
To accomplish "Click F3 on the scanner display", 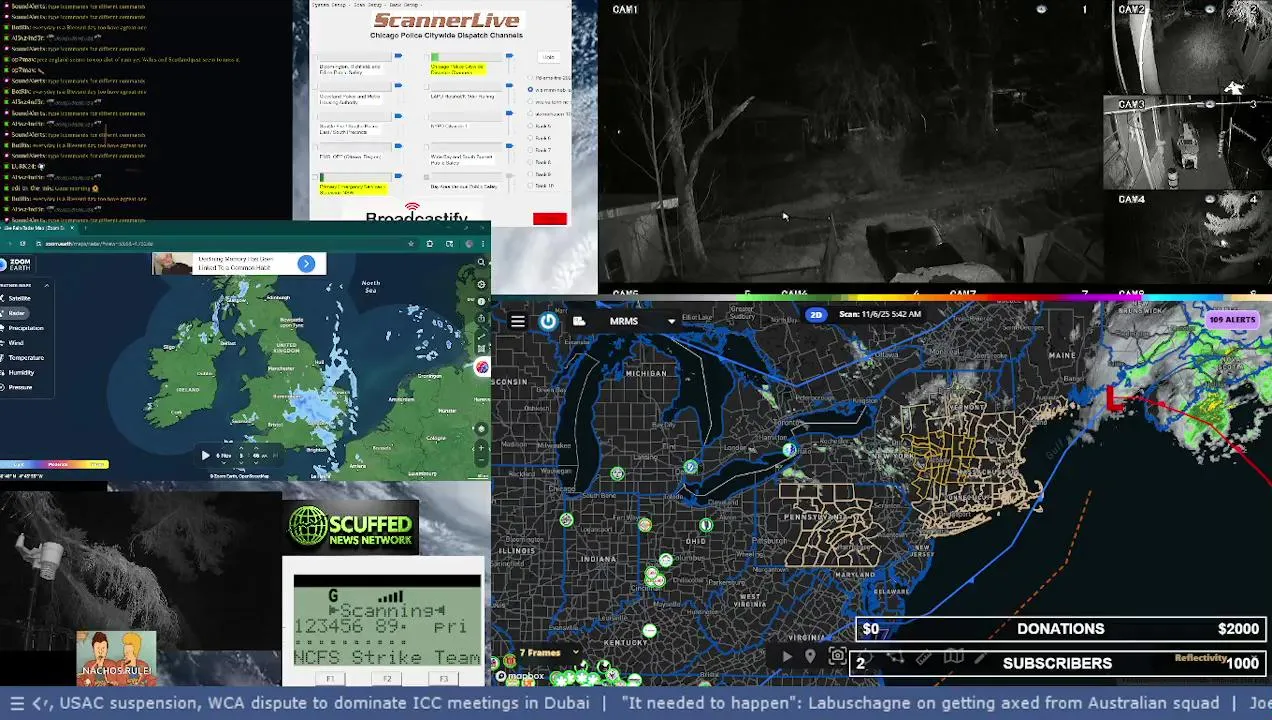I will (444, 679).
